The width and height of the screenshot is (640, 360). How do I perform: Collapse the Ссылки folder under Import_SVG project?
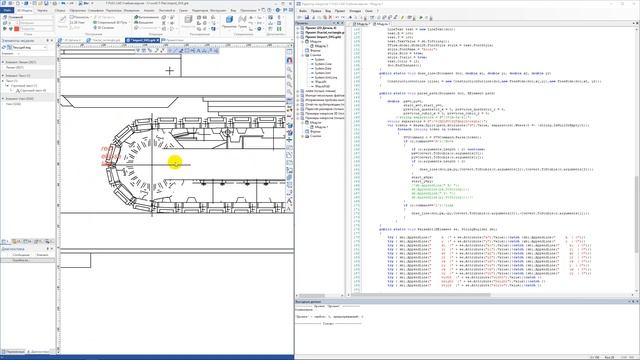click(x=302, y=55)
